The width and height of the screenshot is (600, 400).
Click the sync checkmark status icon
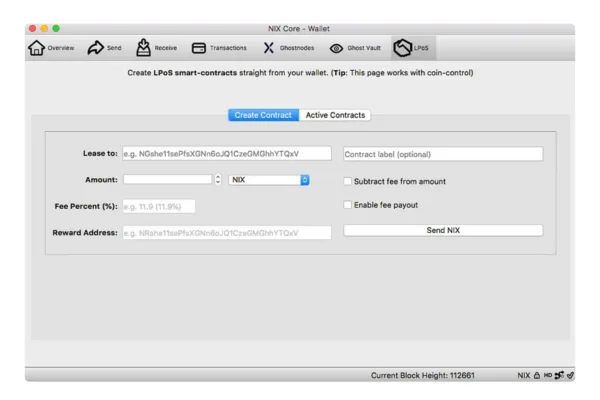click(x=570, y=375)
